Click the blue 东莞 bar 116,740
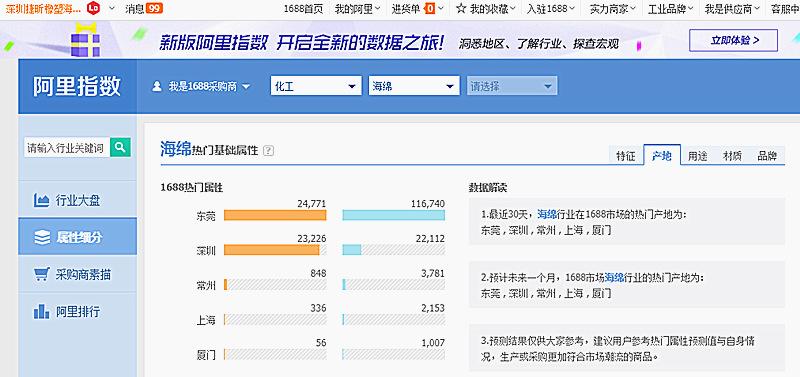The image size is (800, 377). (x=393, y=215)
